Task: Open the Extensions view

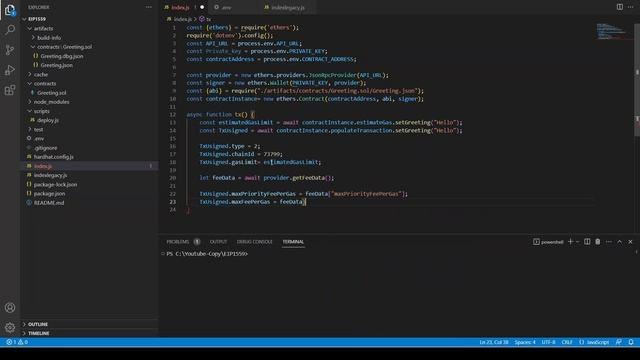Action: pos(10,90)
